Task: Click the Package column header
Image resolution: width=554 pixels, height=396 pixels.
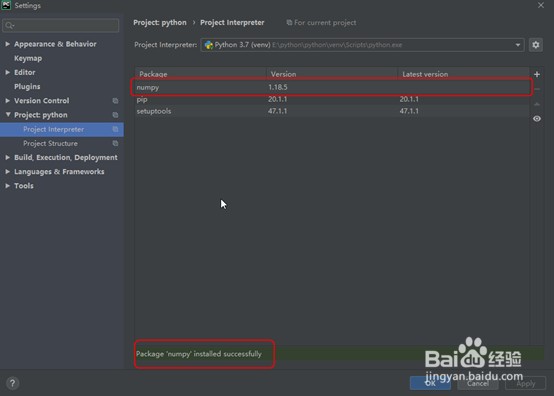Action: point(201,74)
